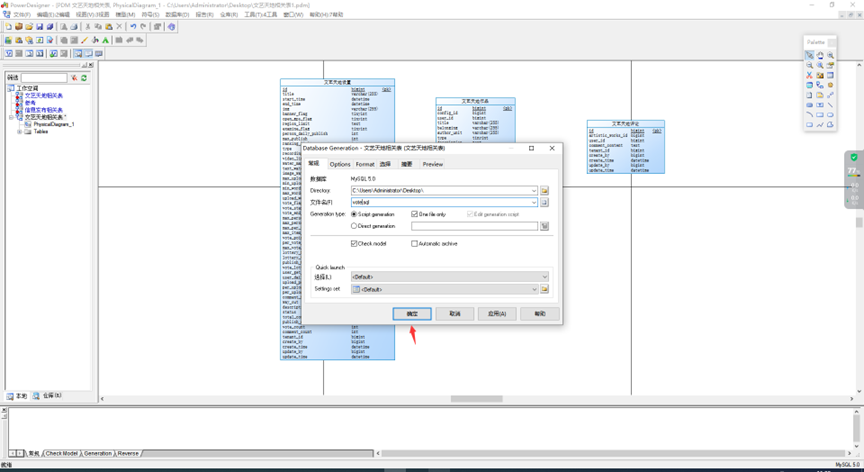Browse for Directory using the folder icon
The image size is (864, 472).
pyautogui.click(x=544, y=191)
